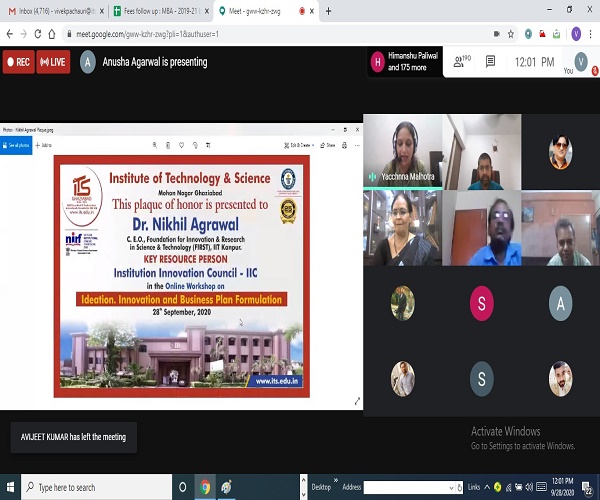The height and width of the screenshot is (500, 600).
Task: Click the video tile of man in teal shirt
Action: [x=482, y=152]
